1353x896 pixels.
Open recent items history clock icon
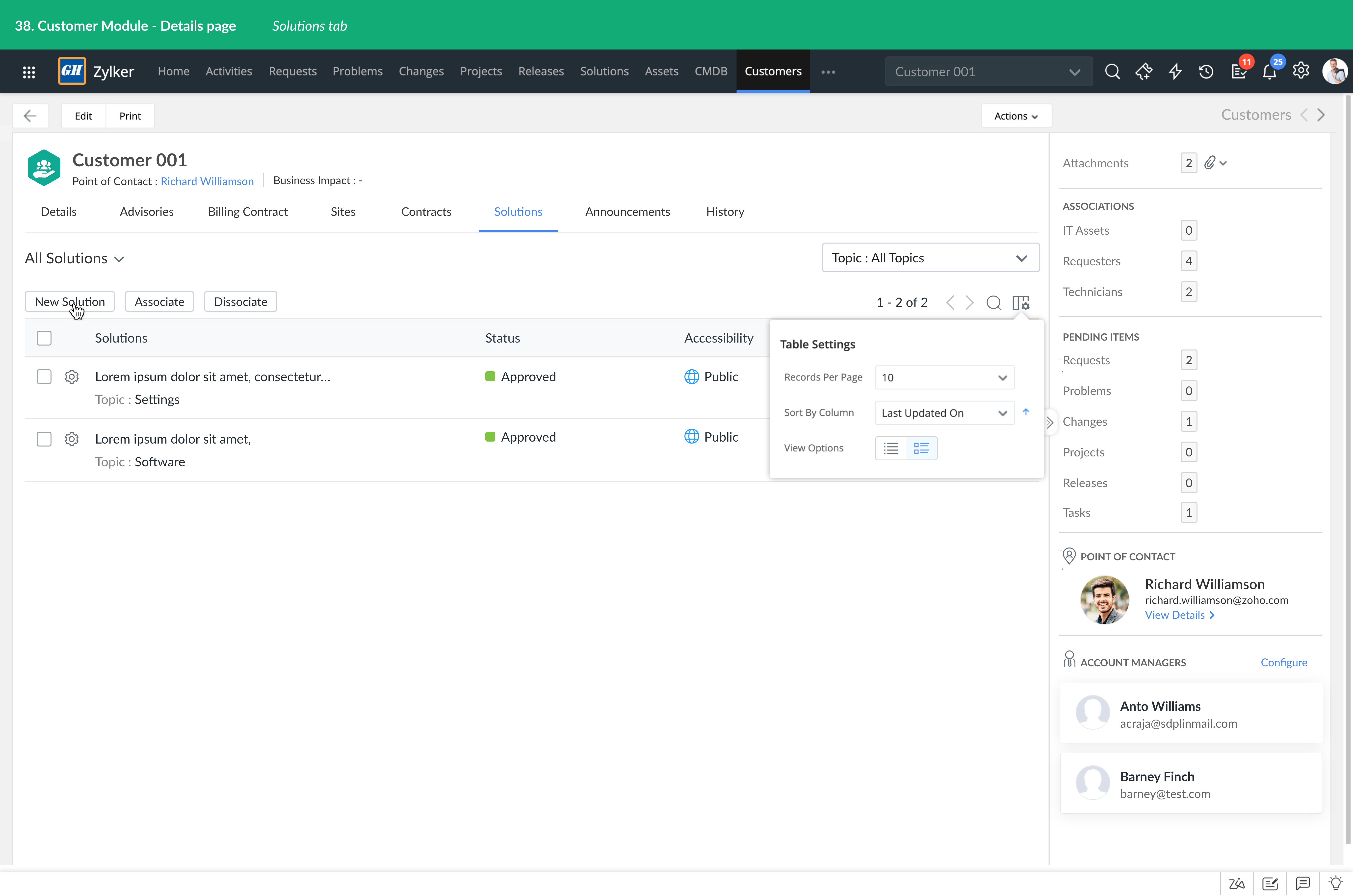tap(1206, 72)
